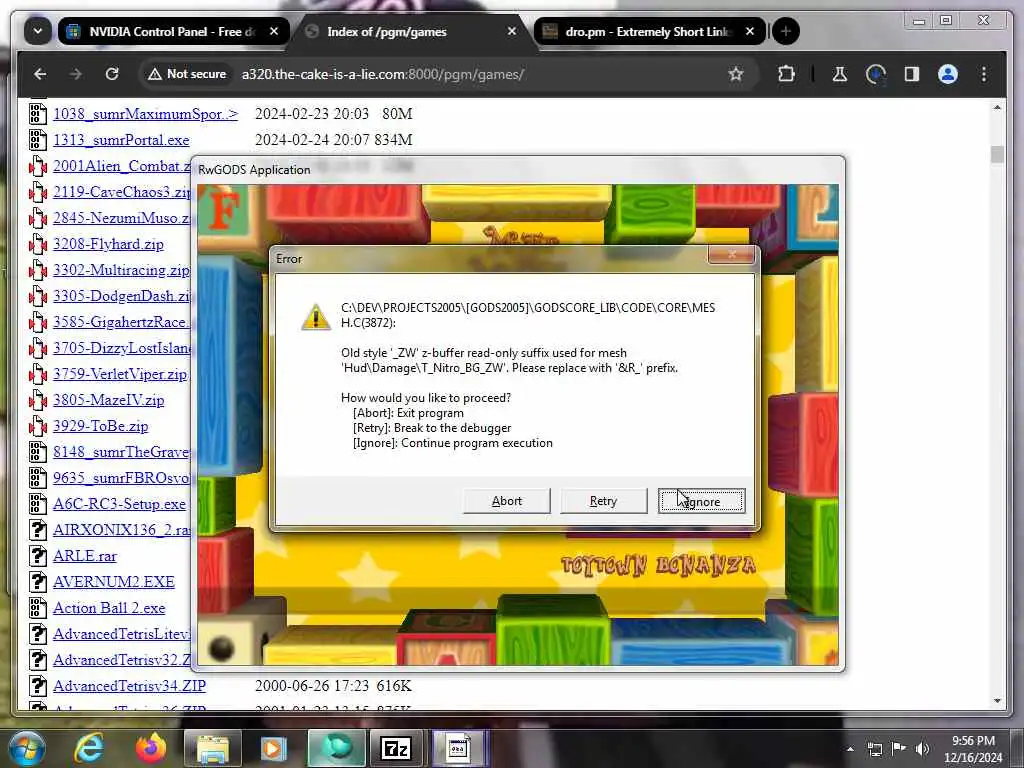
Task: Click the Abort button in Error dialog
Action: 507,501
